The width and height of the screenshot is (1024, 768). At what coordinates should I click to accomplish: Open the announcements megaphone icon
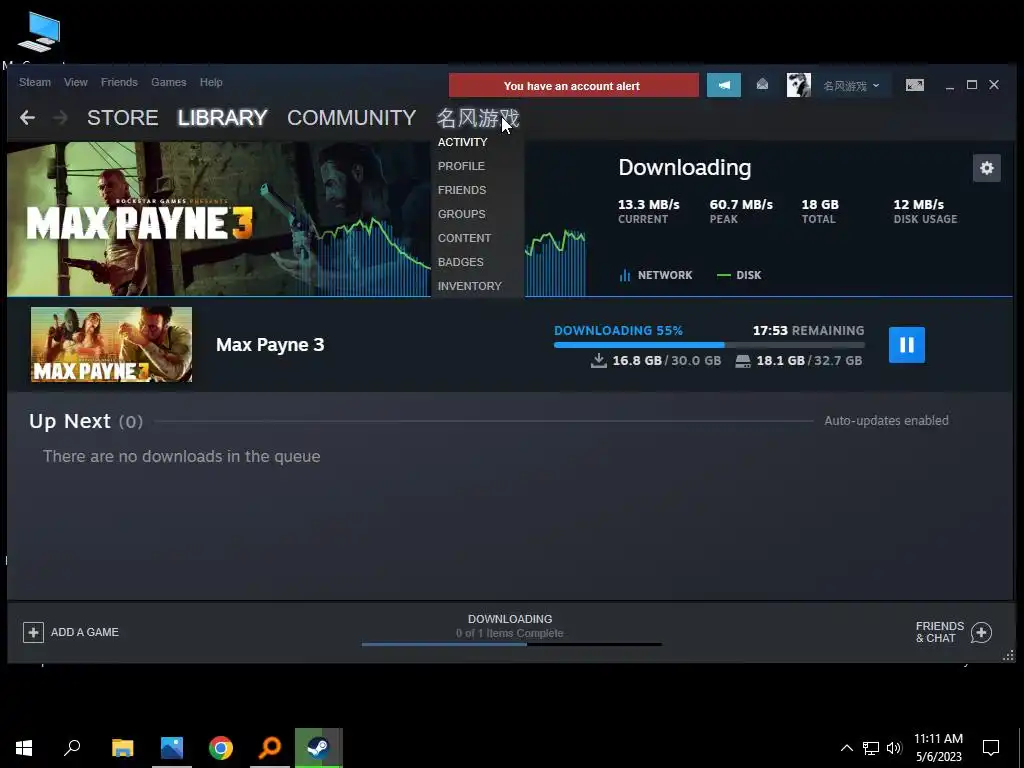coord(724,85)
